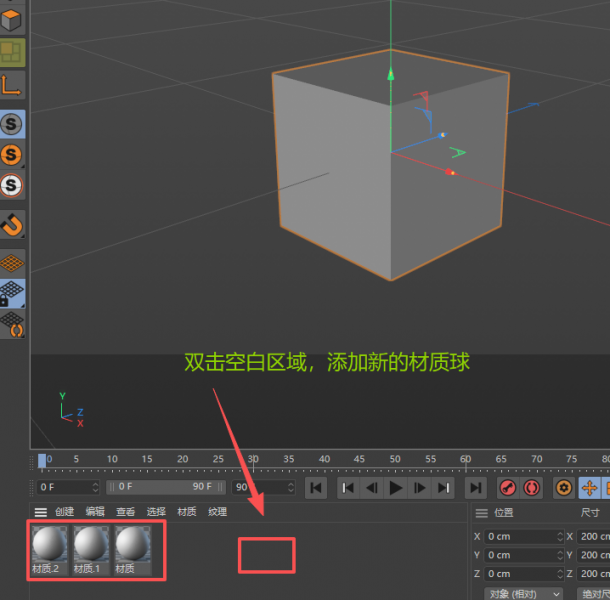The height and width of the screenshot is (600, 610).
Task: Click frame 60 on the timeline ruler
Action: coord(466,459)
